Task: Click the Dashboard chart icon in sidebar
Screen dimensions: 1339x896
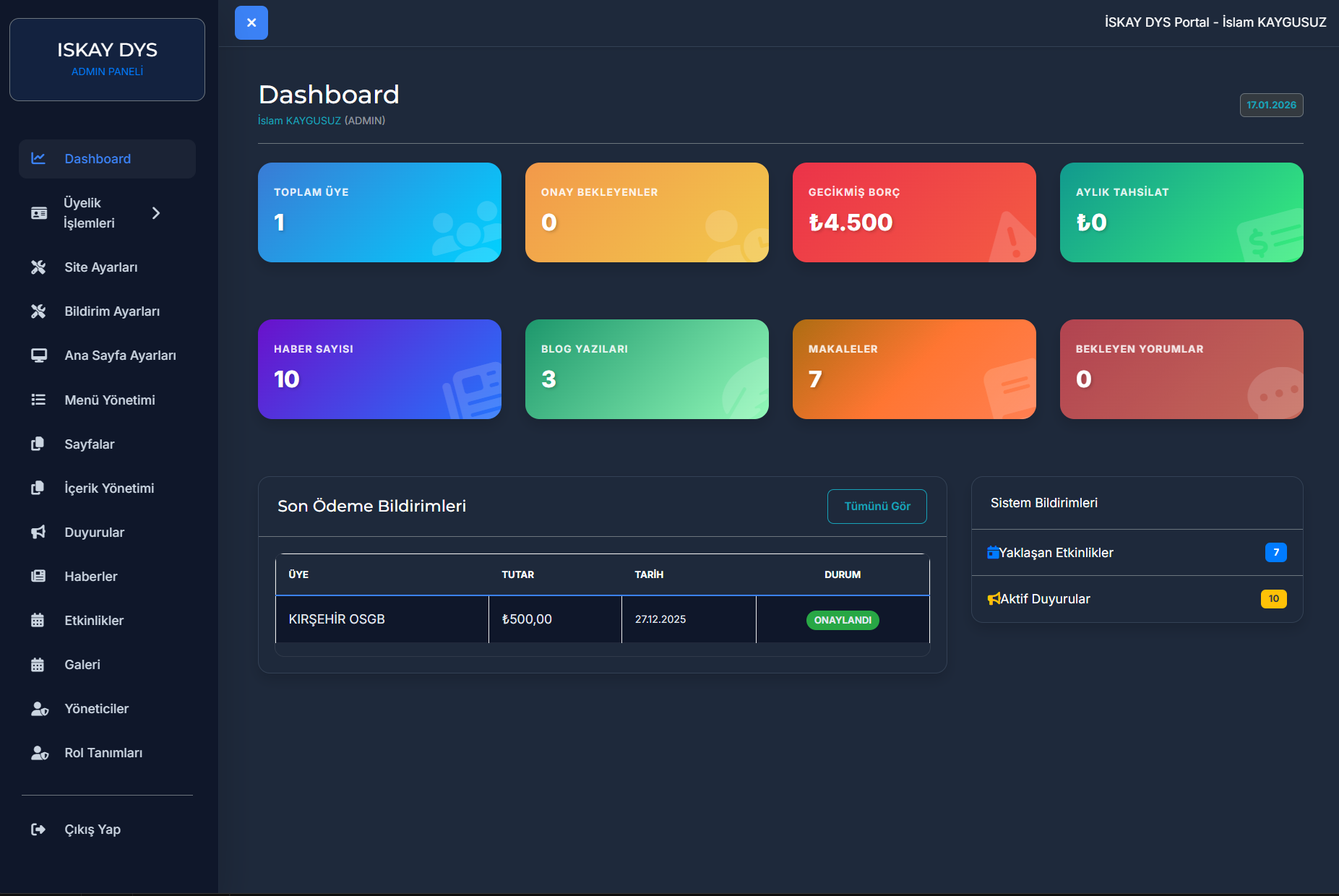Action: 38,158
